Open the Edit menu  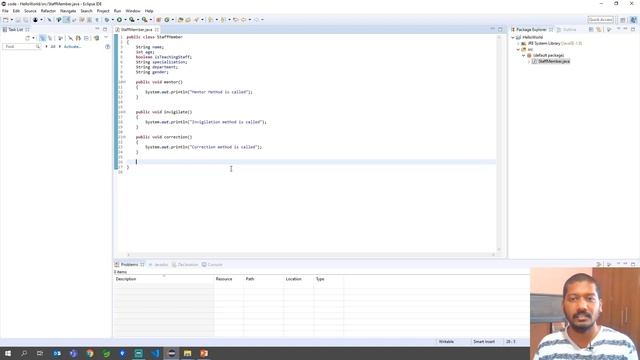point(16,11)
